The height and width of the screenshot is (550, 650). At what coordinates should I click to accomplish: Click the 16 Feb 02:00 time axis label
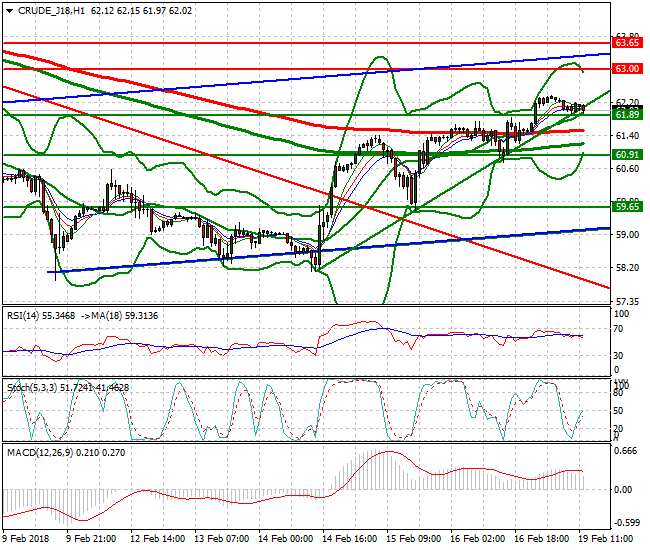478,539
